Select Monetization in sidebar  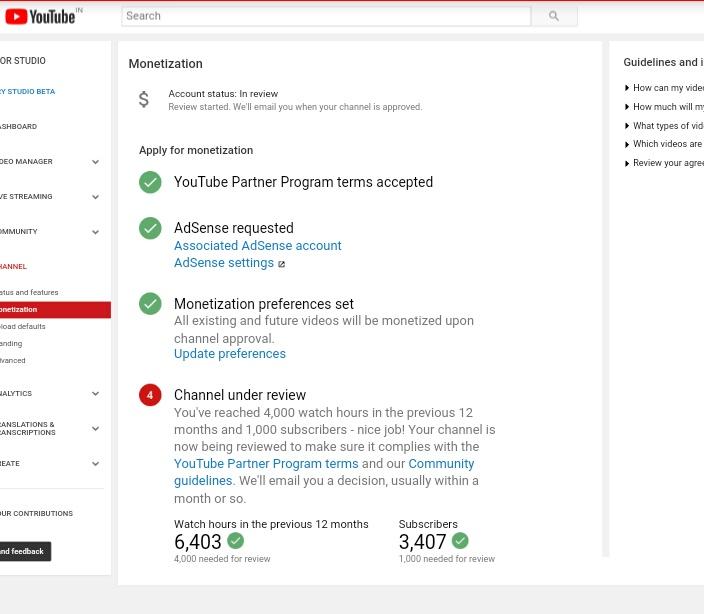tap(55, 310)
